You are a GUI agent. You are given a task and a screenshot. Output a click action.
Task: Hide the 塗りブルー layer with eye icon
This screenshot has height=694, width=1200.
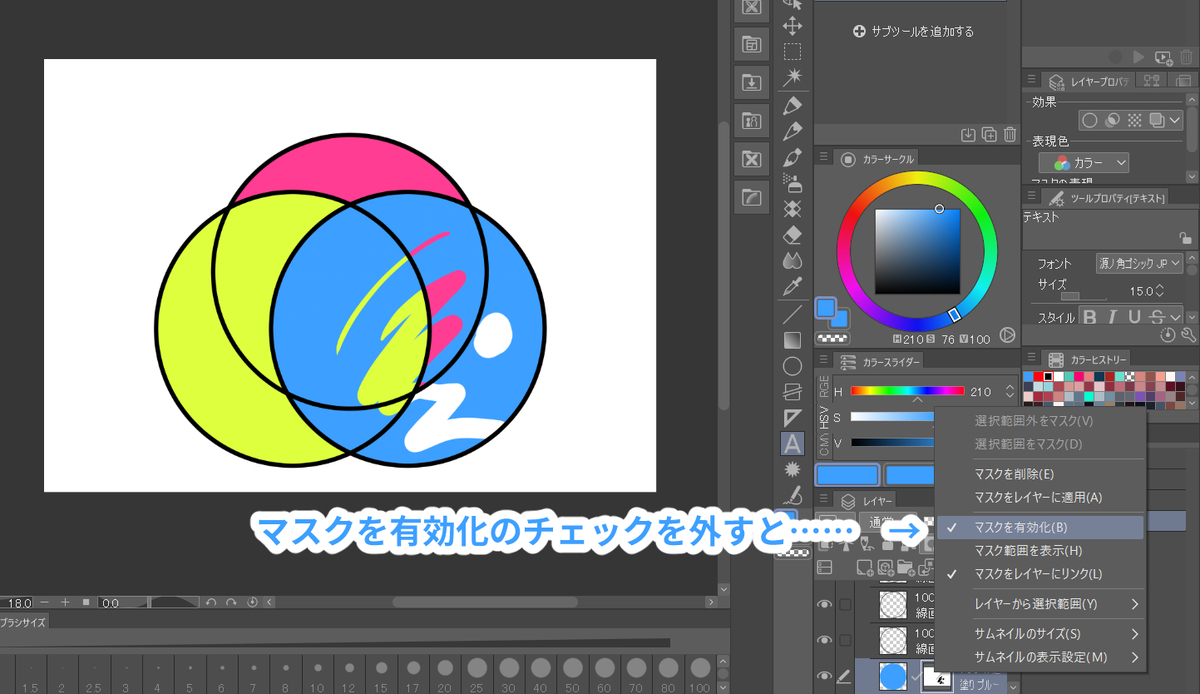pos(825,677)
